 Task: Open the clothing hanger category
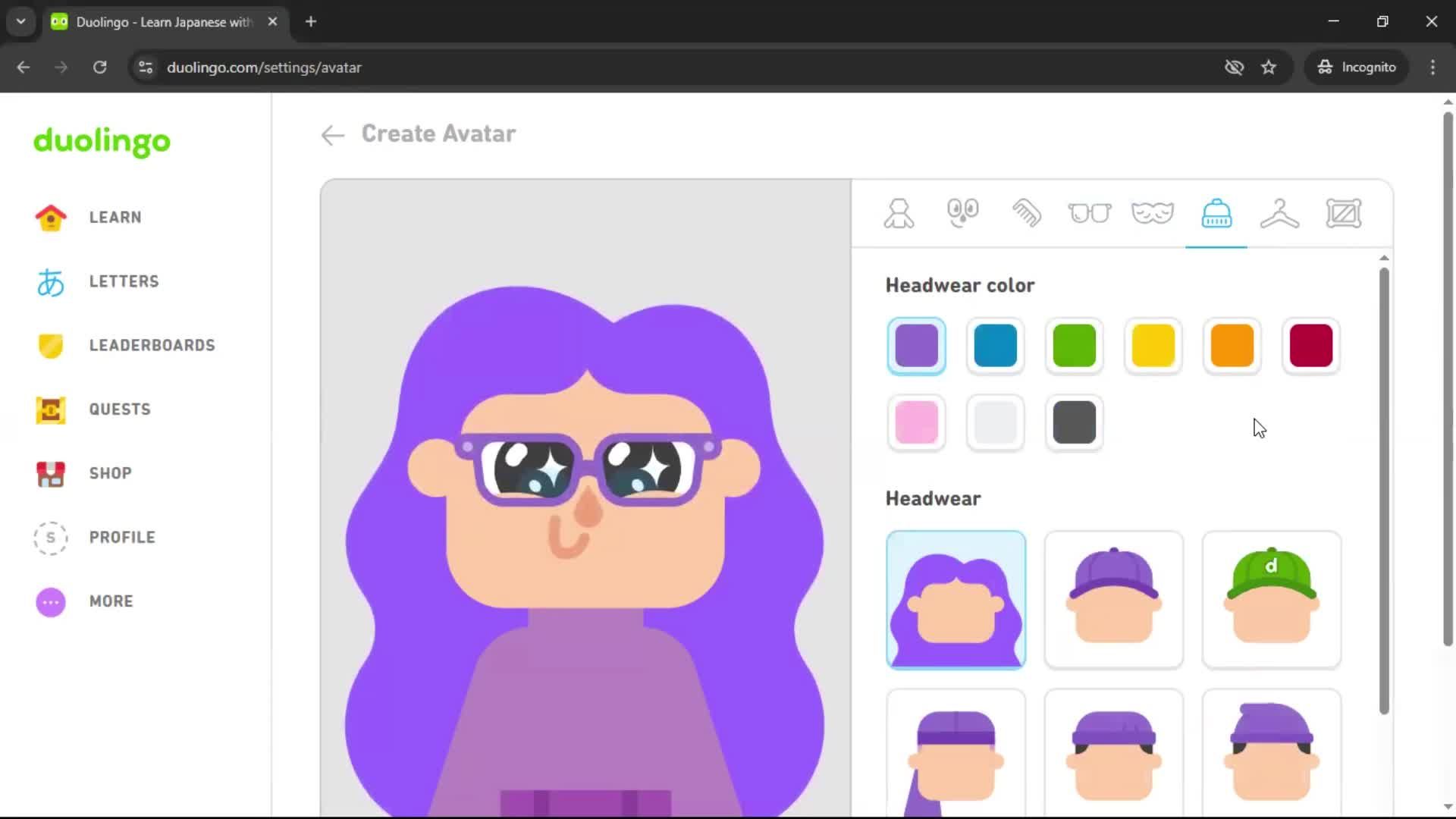(1280, 213)
